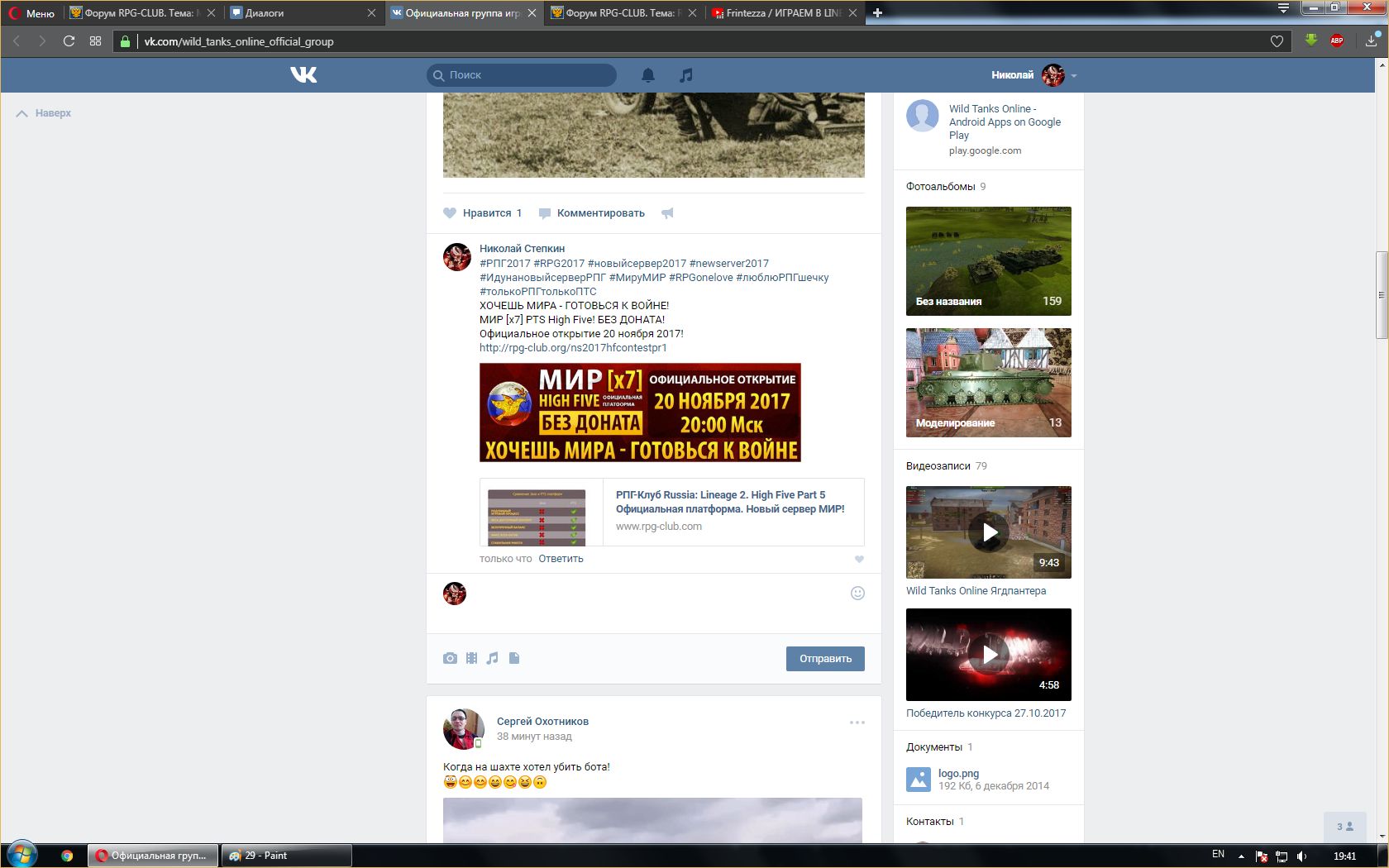Play the 9:43 Ягдпантера video
Viewport: 1389px width, 868px height.
(989, 532)
